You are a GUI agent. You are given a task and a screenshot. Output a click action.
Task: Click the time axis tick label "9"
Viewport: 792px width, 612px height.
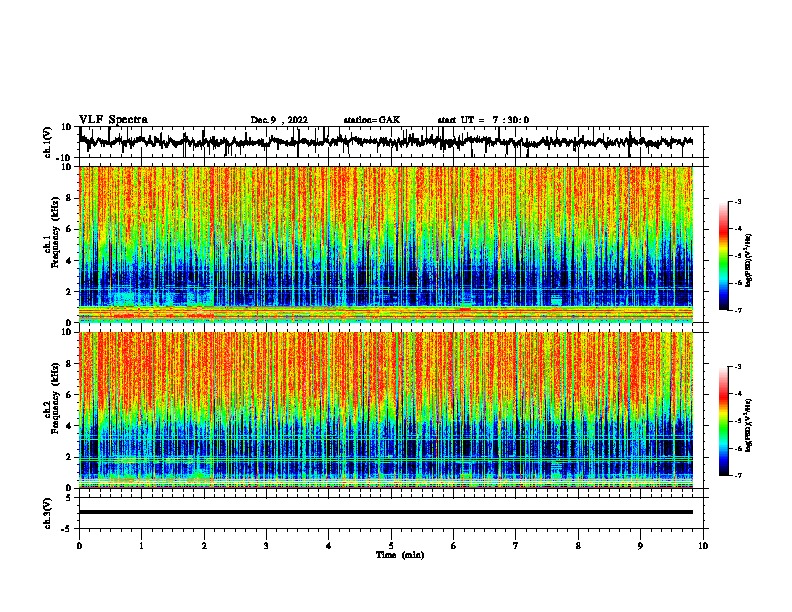640,546
